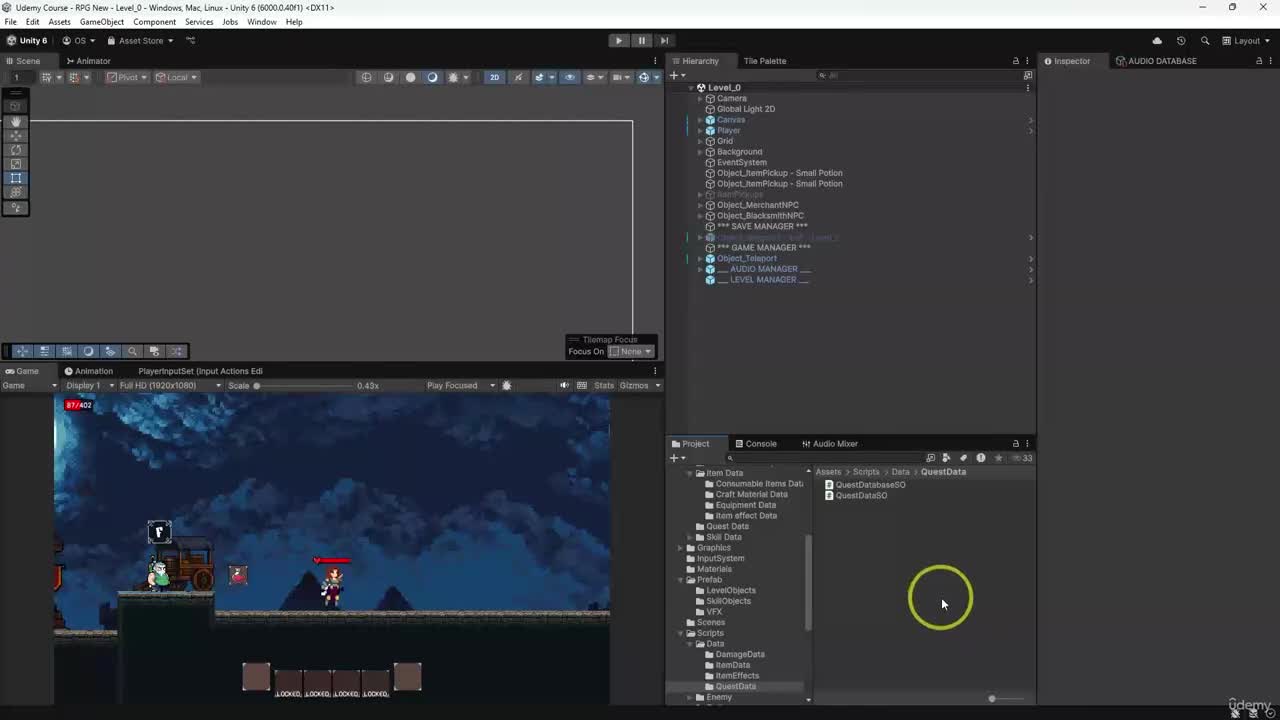Expand the Camera object in Hierarchy

700,99
